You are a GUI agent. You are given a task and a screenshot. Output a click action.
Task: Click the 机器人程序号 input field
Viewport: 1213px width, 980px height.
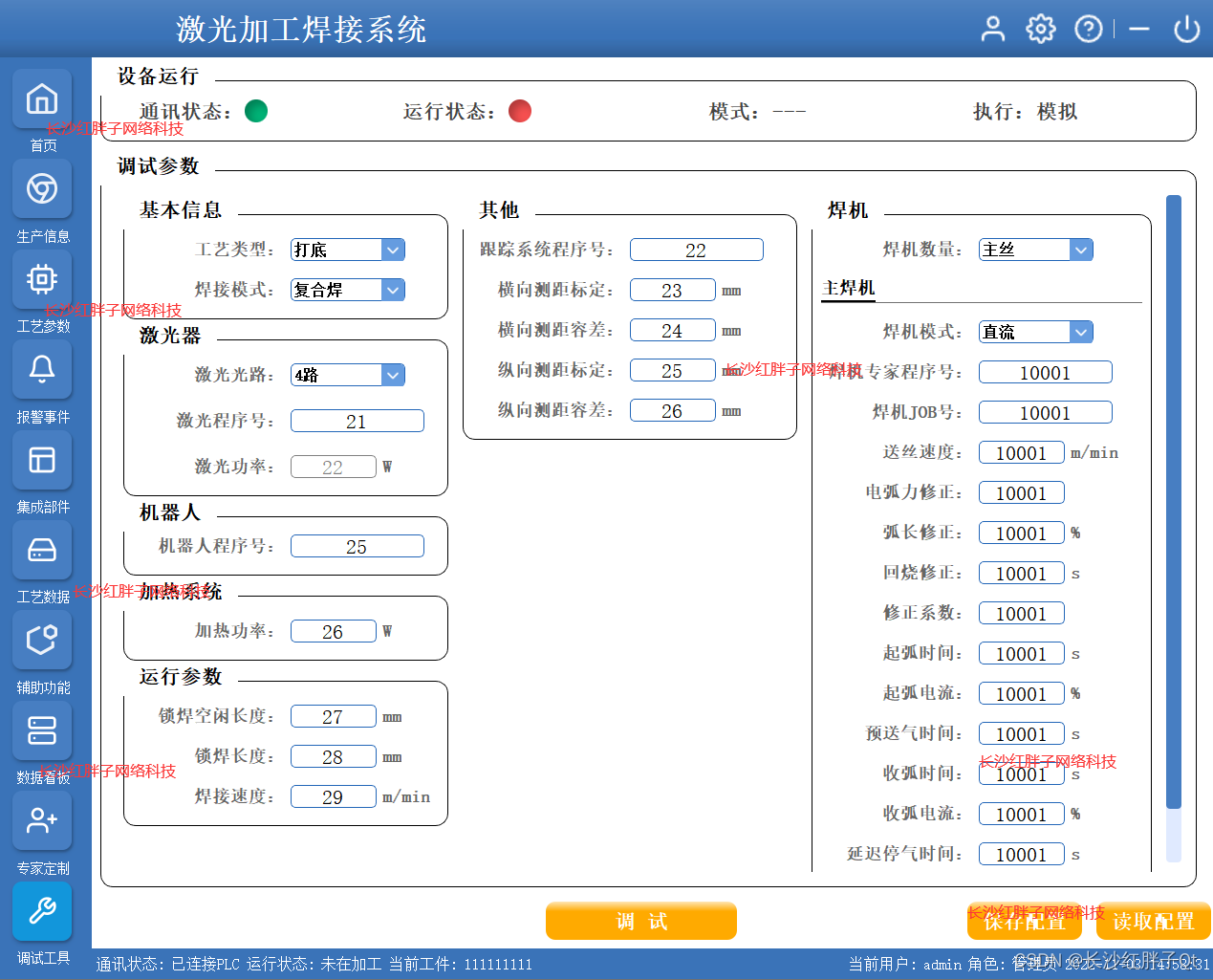coord(357,546)
